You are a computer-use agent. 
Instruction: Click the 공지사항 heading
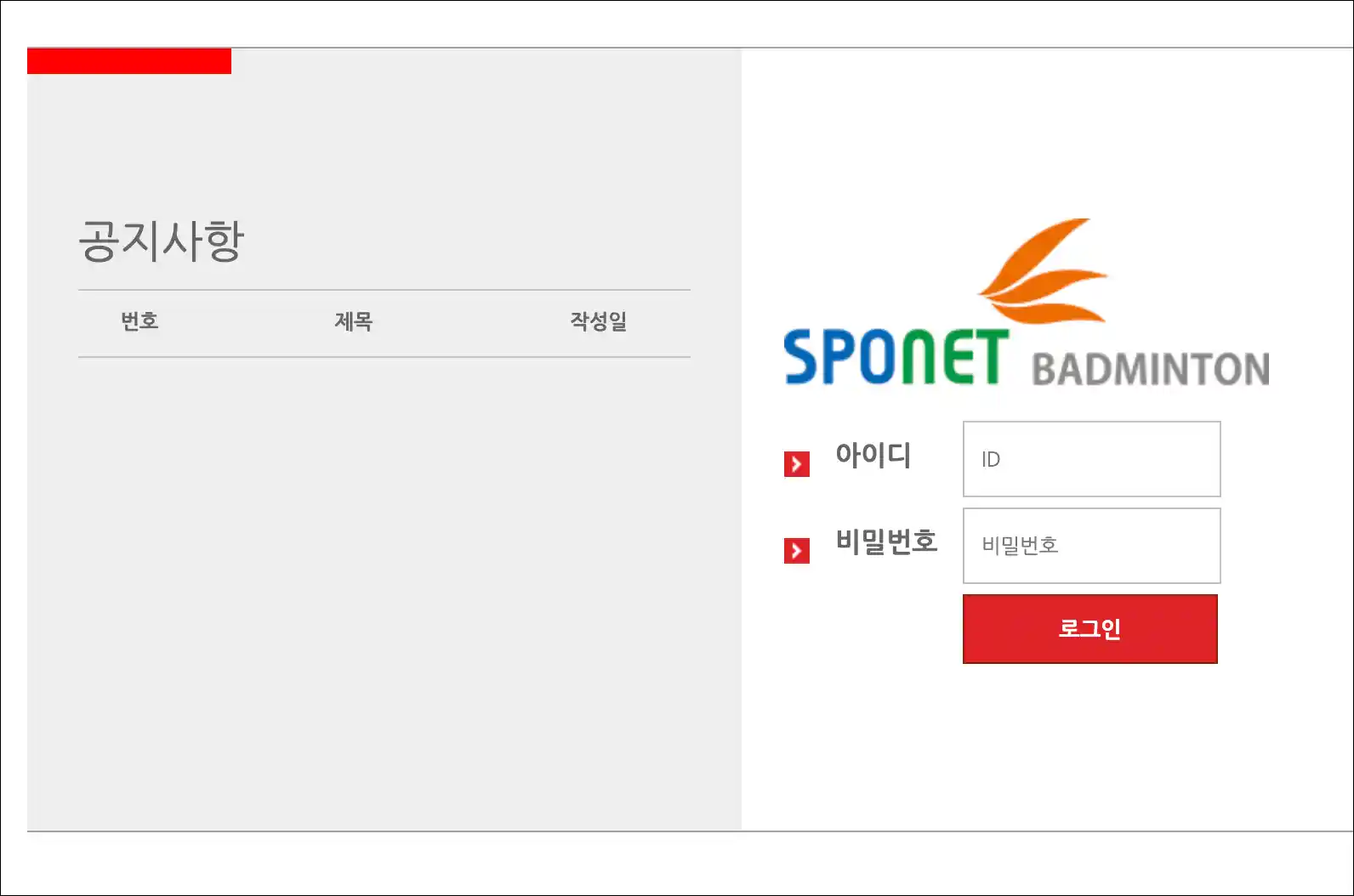point(162,241)
